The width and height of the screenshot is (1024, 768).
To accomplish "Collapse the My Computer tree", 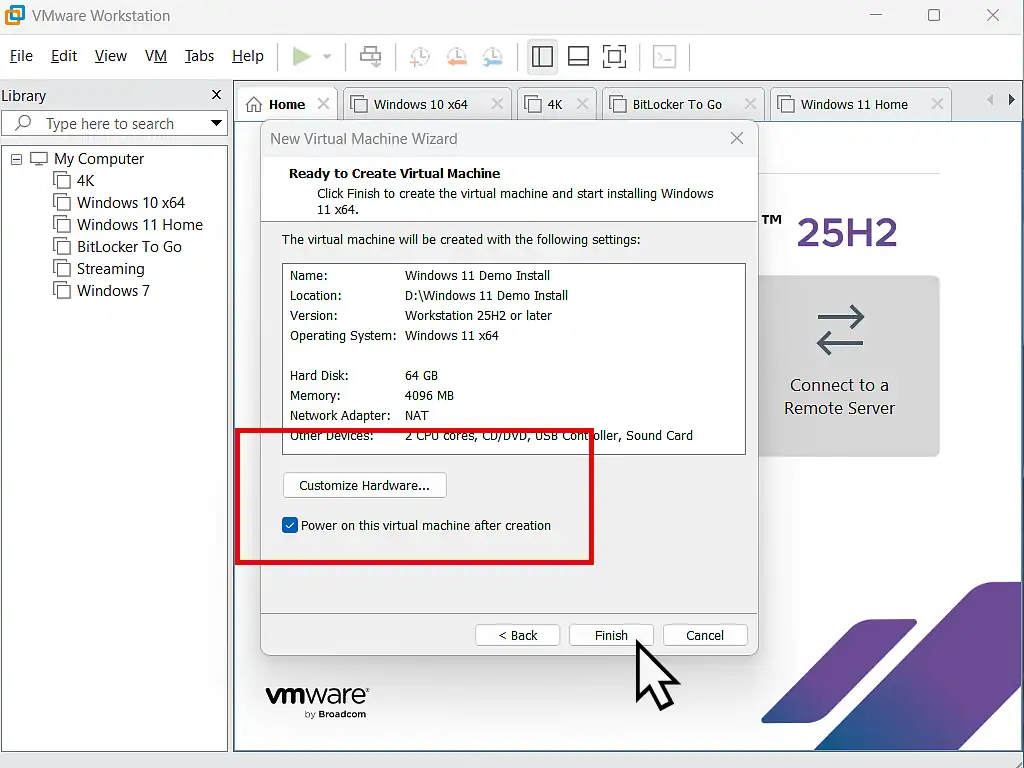I will click(x=15, y=158).
